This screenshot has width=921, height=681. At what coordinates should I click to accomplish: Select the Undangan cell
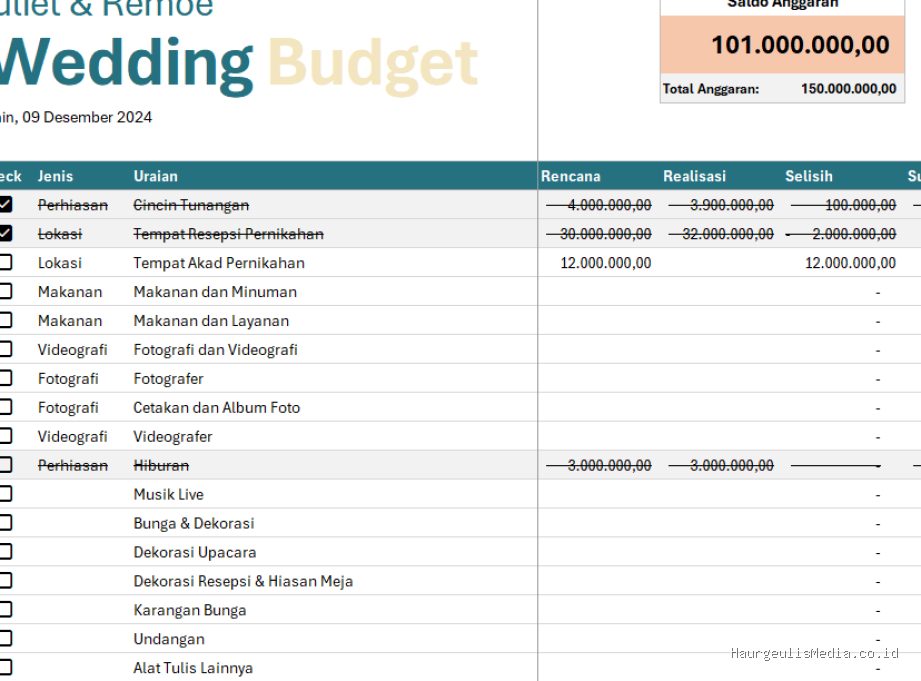pos(169,639)
